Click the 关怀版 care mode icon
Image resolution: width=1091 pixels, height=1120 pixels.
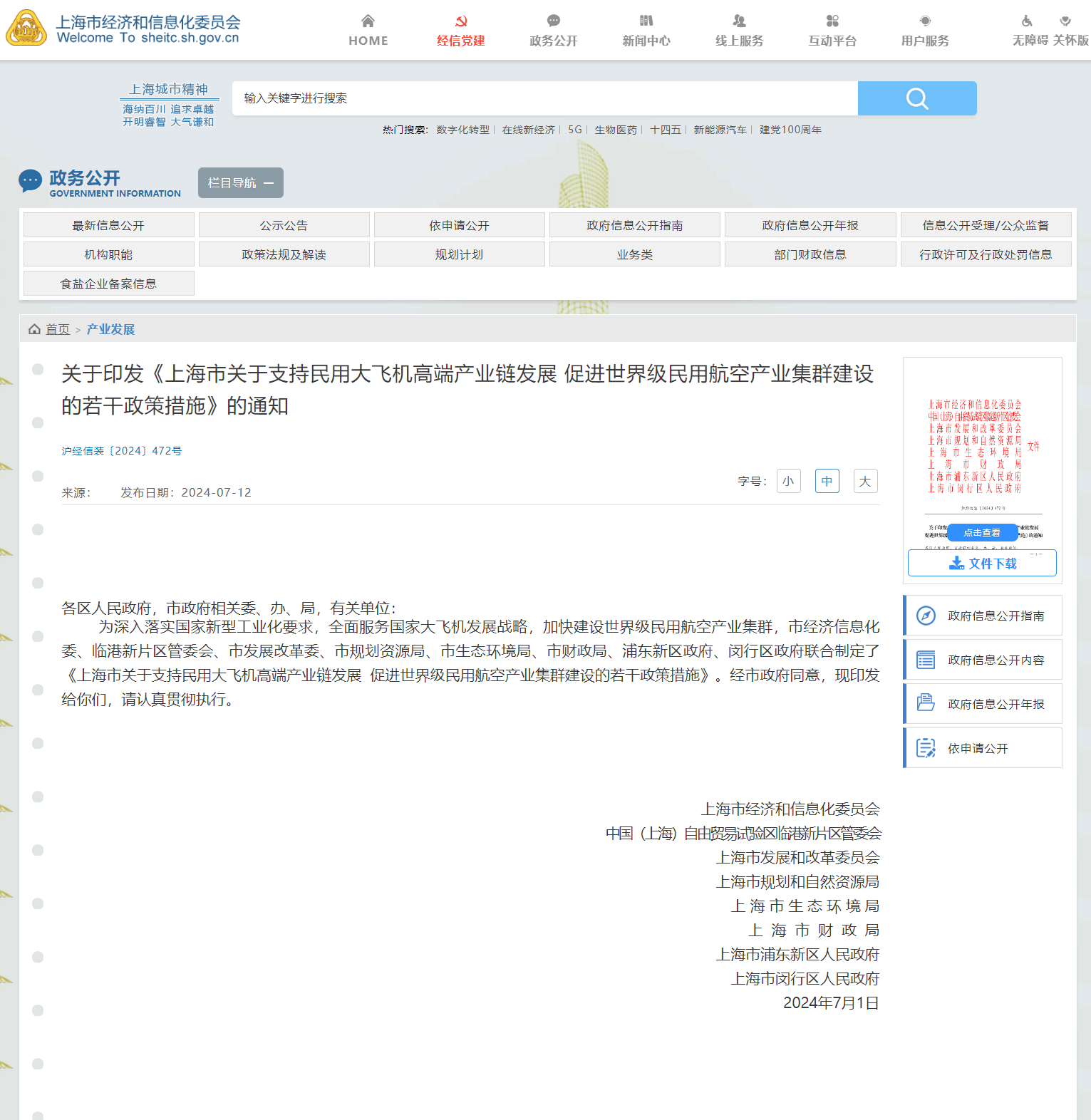tap(1065, 21)
